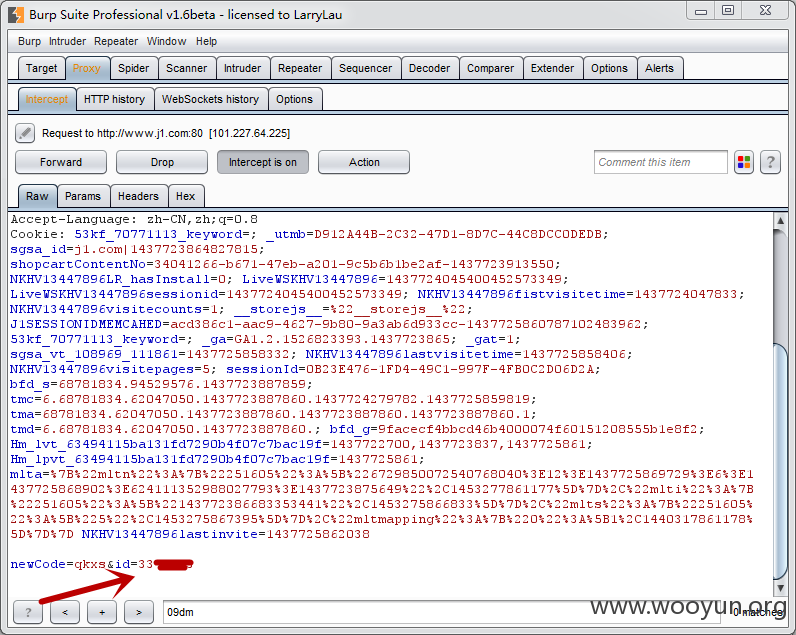Click the scrollbar down arrow
This screenshot has width=796, height=635.
780,588
